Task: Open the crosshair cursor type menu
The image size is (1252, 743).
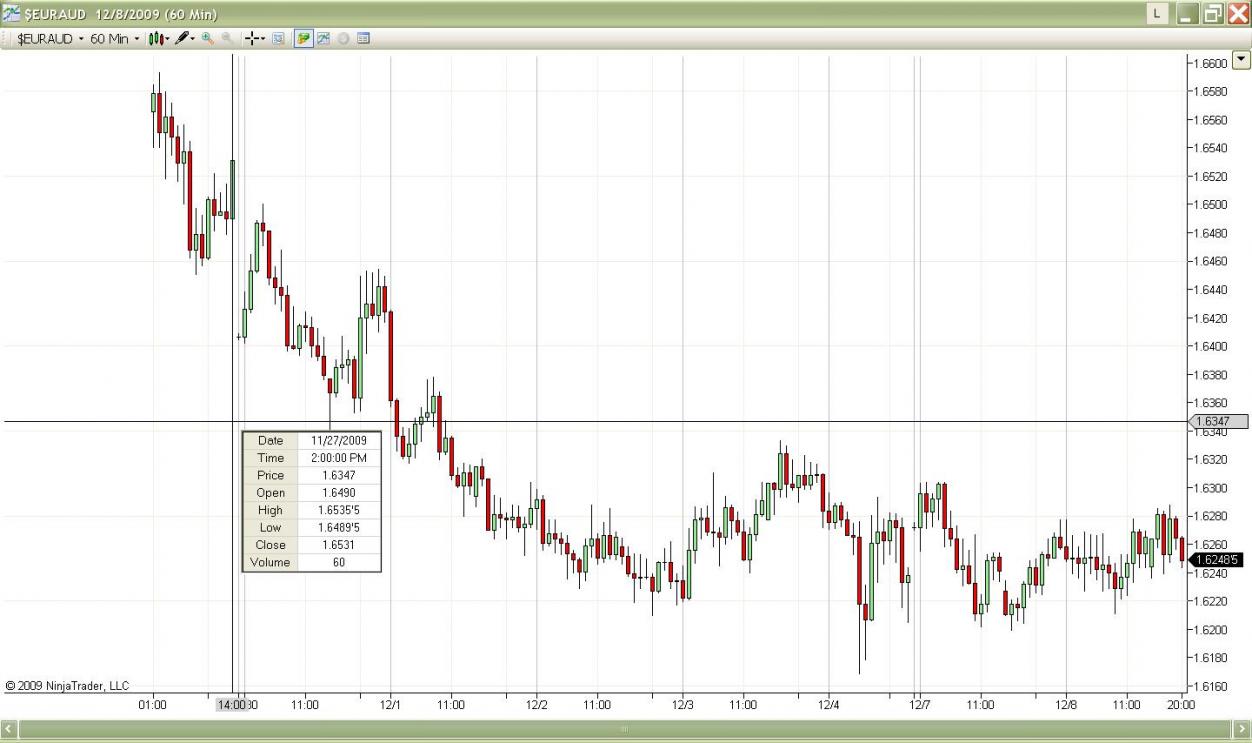Action: pyautogui.click(x=256, y=39)
